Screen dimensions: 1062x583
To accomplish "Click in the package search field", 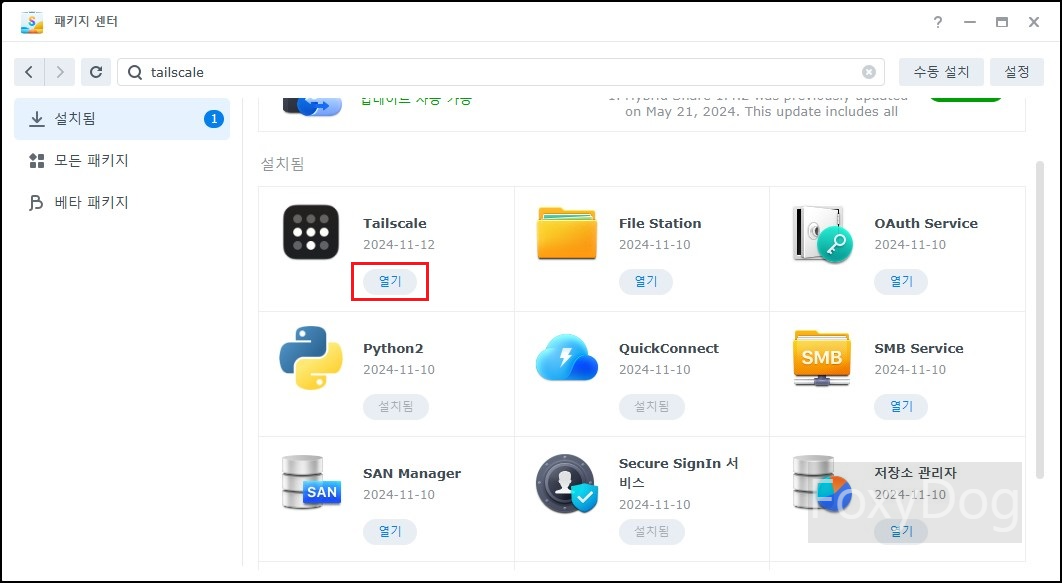I will pyautogui.click(x=501, y=72).
